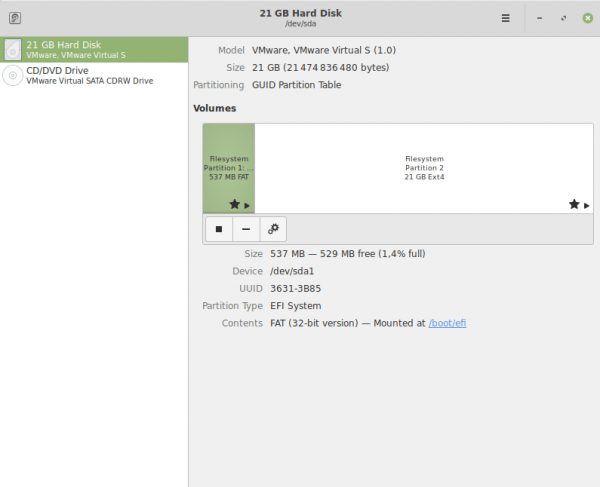Click the EFI System partition type text
This screenshot has width=600, height=487.
pyautogui.click(x=296, y=306)
